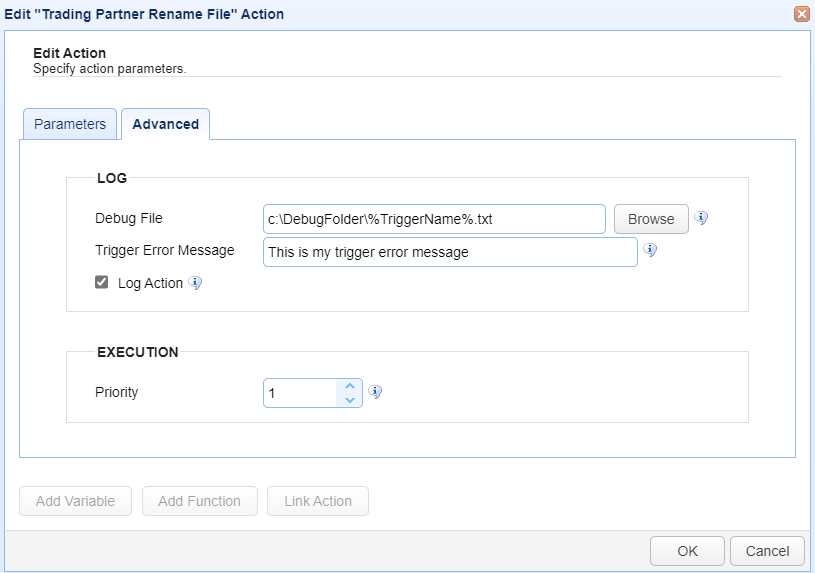Click the Add Variable button
This screenshot has width=815, height=573.
(75, 501)
